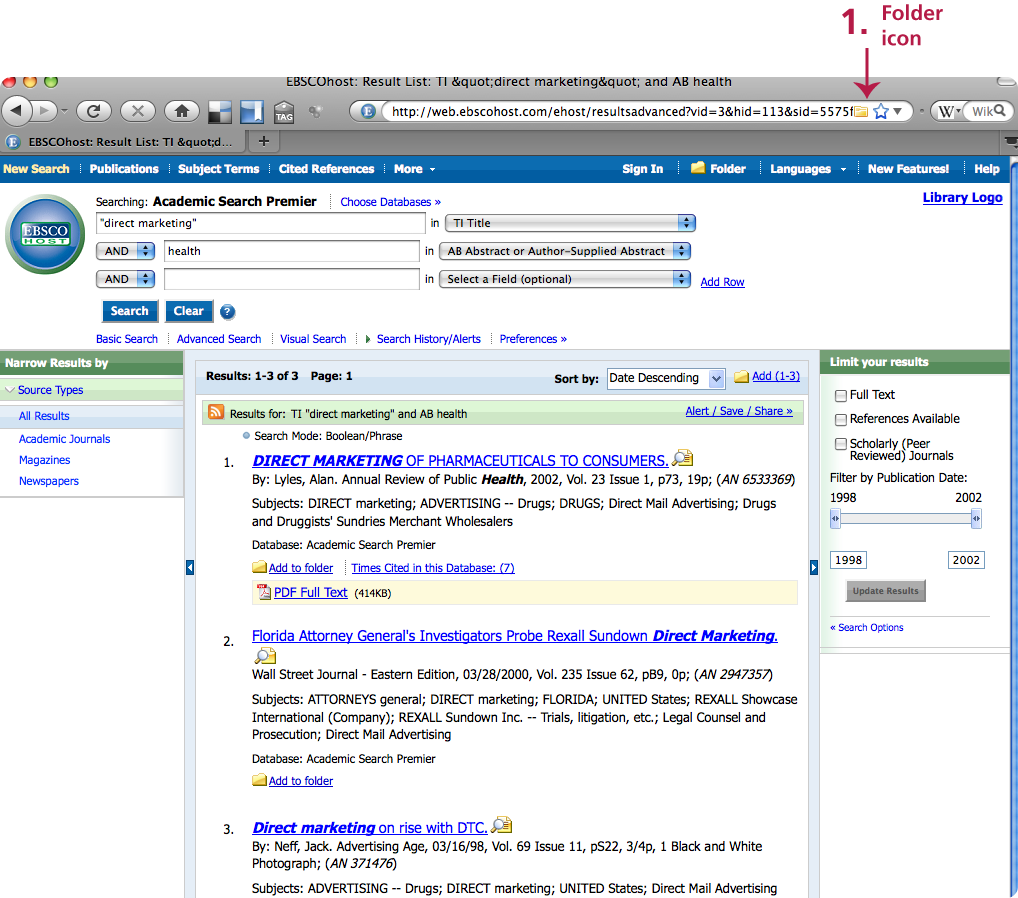The width and height of the screenshot is (1018, 898).
Task: Move the right publication date slider handle
Action: click(976, 518)
